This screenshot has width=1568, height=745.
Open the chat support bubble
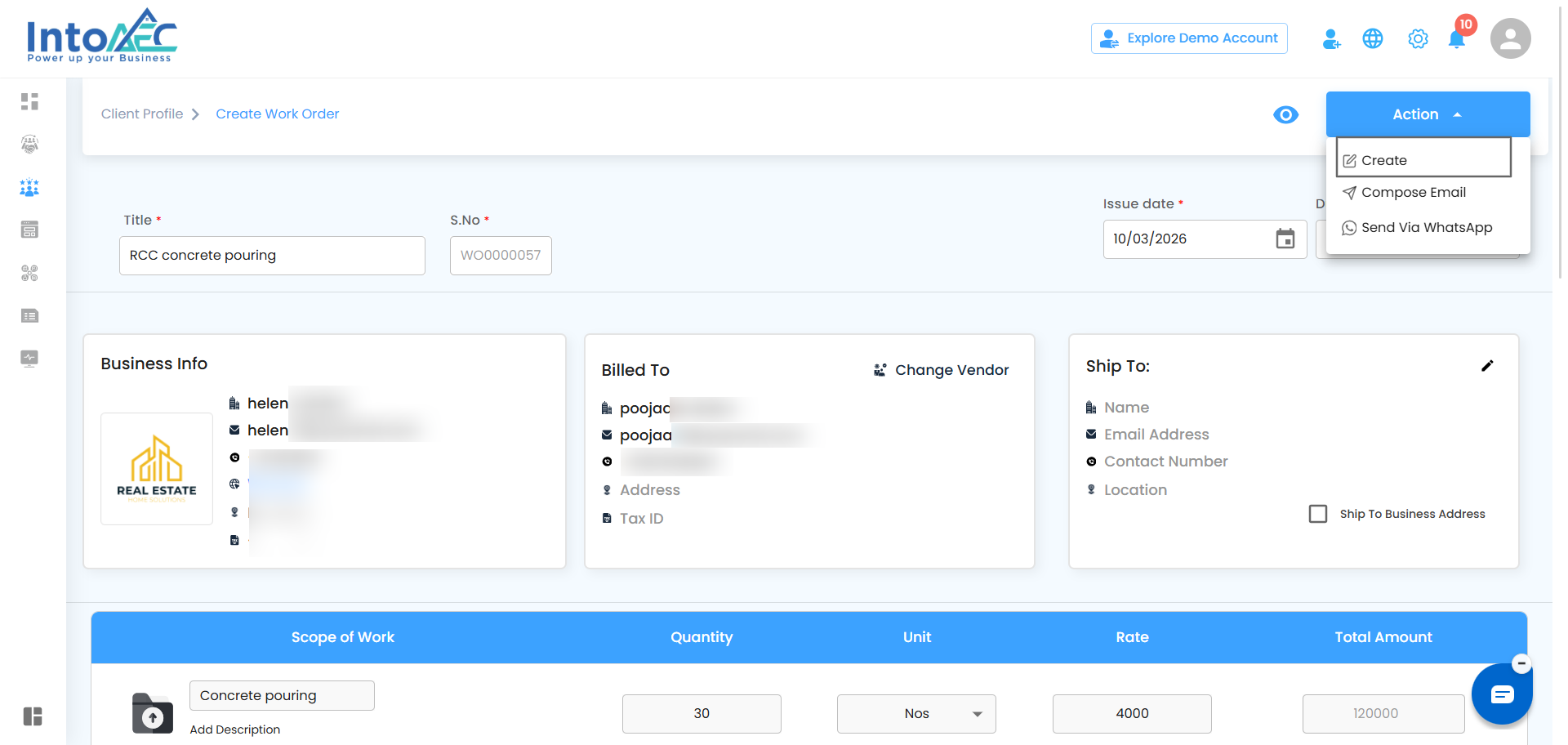[x=1502, y=694]
